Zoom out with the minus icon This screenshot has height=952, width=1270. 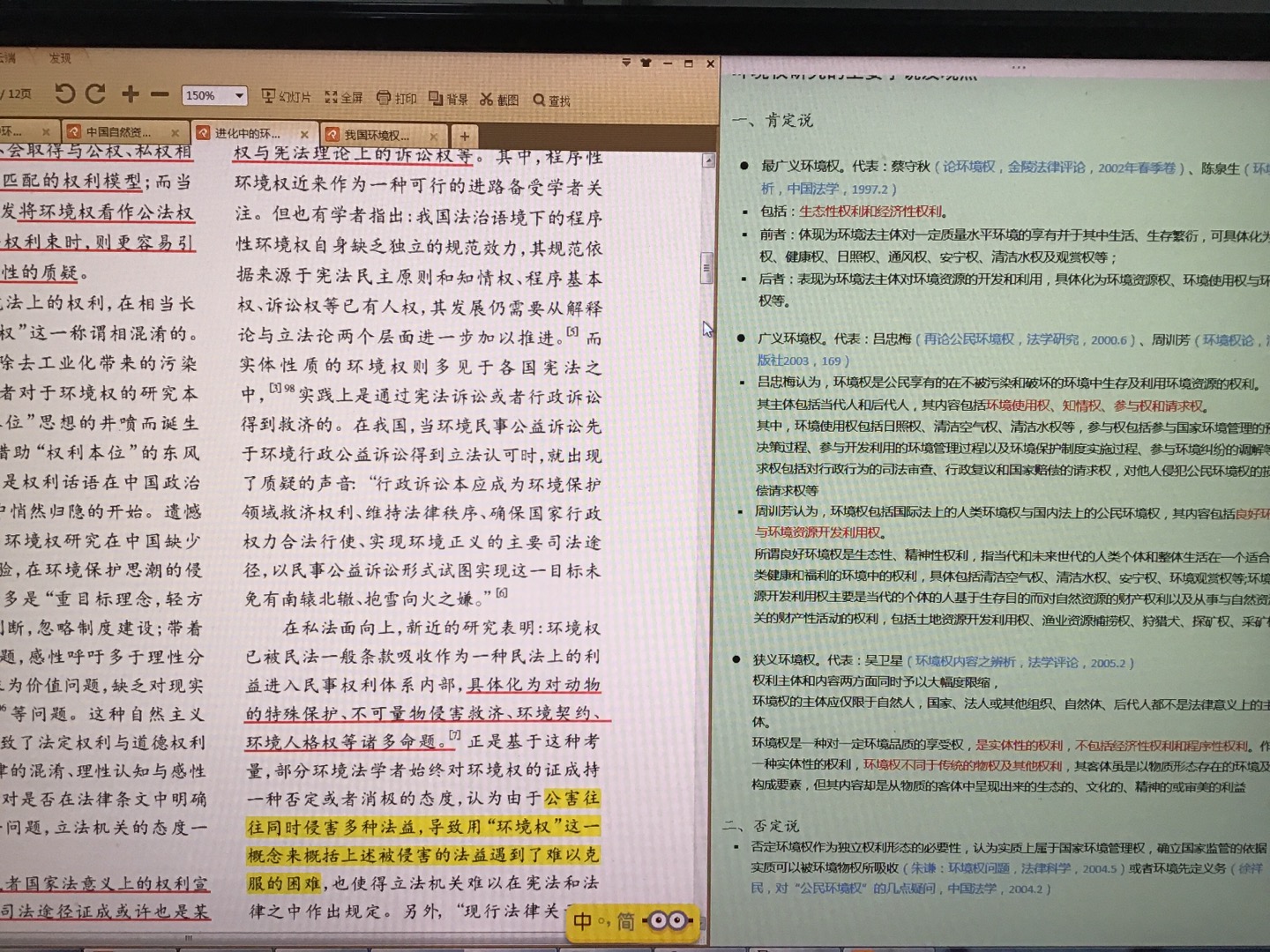(x=160, y=94)
